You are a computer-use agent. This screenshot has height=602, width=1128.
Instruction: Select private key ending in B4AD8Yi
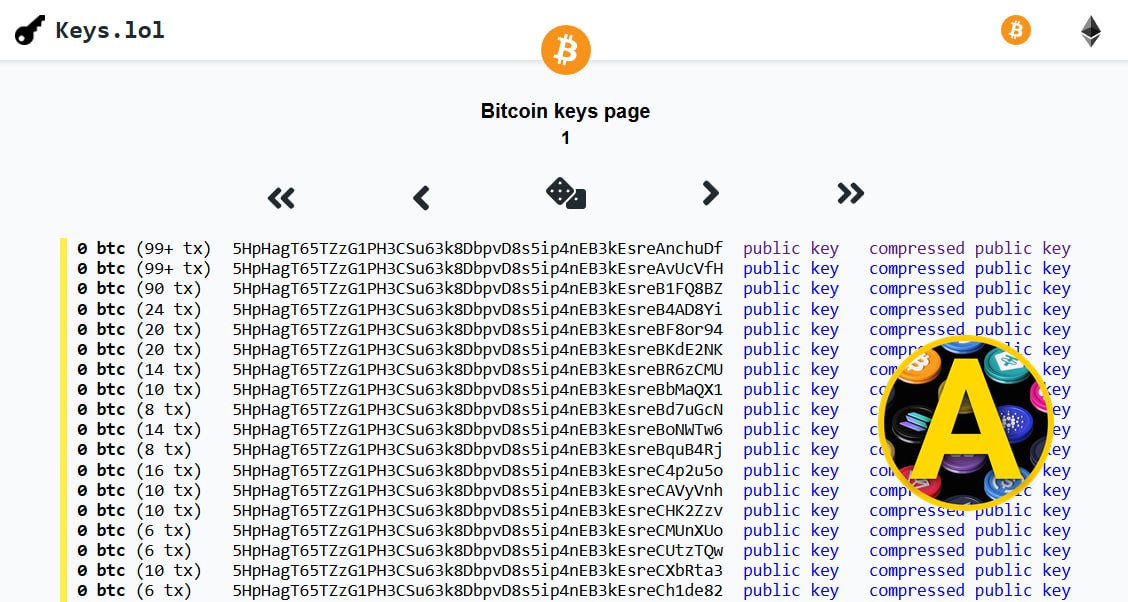coord(477,309)
